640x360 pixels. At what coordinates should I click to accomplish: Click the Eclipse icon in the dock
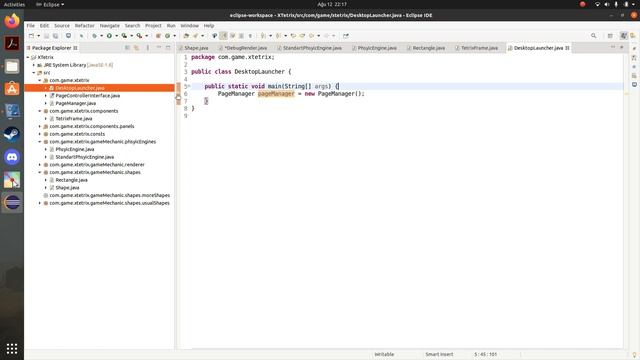point(12,202)
